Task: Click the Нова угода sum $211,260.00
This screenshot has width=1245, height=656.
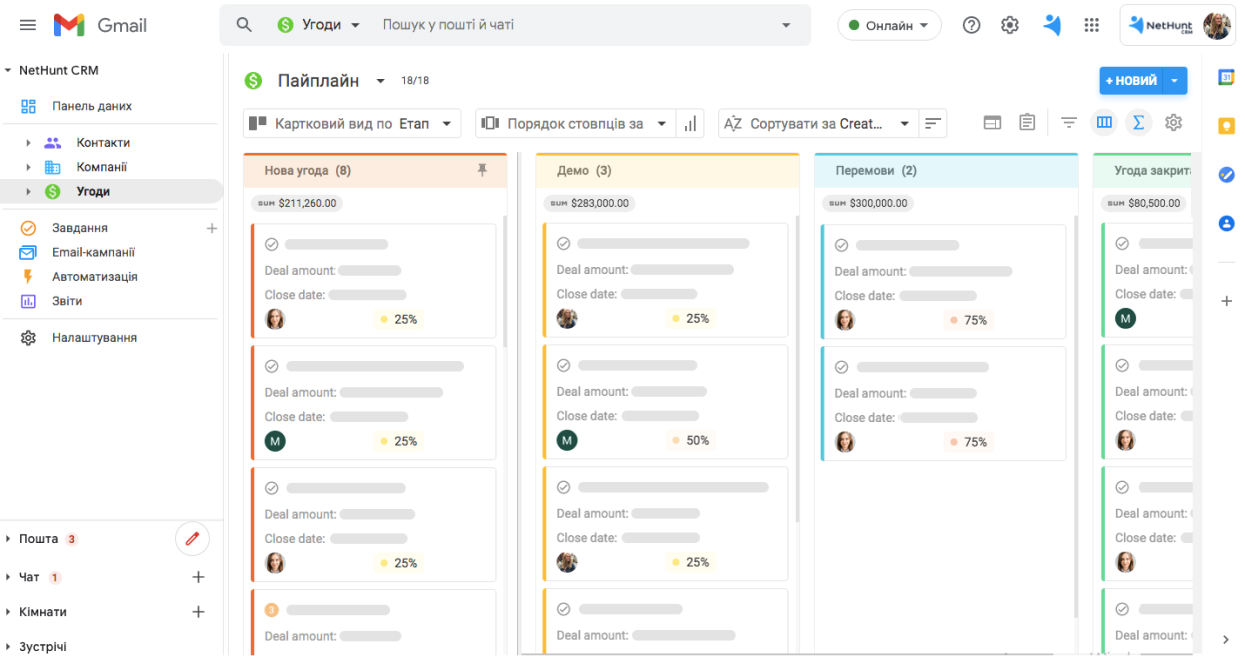Action: (297, 203)
